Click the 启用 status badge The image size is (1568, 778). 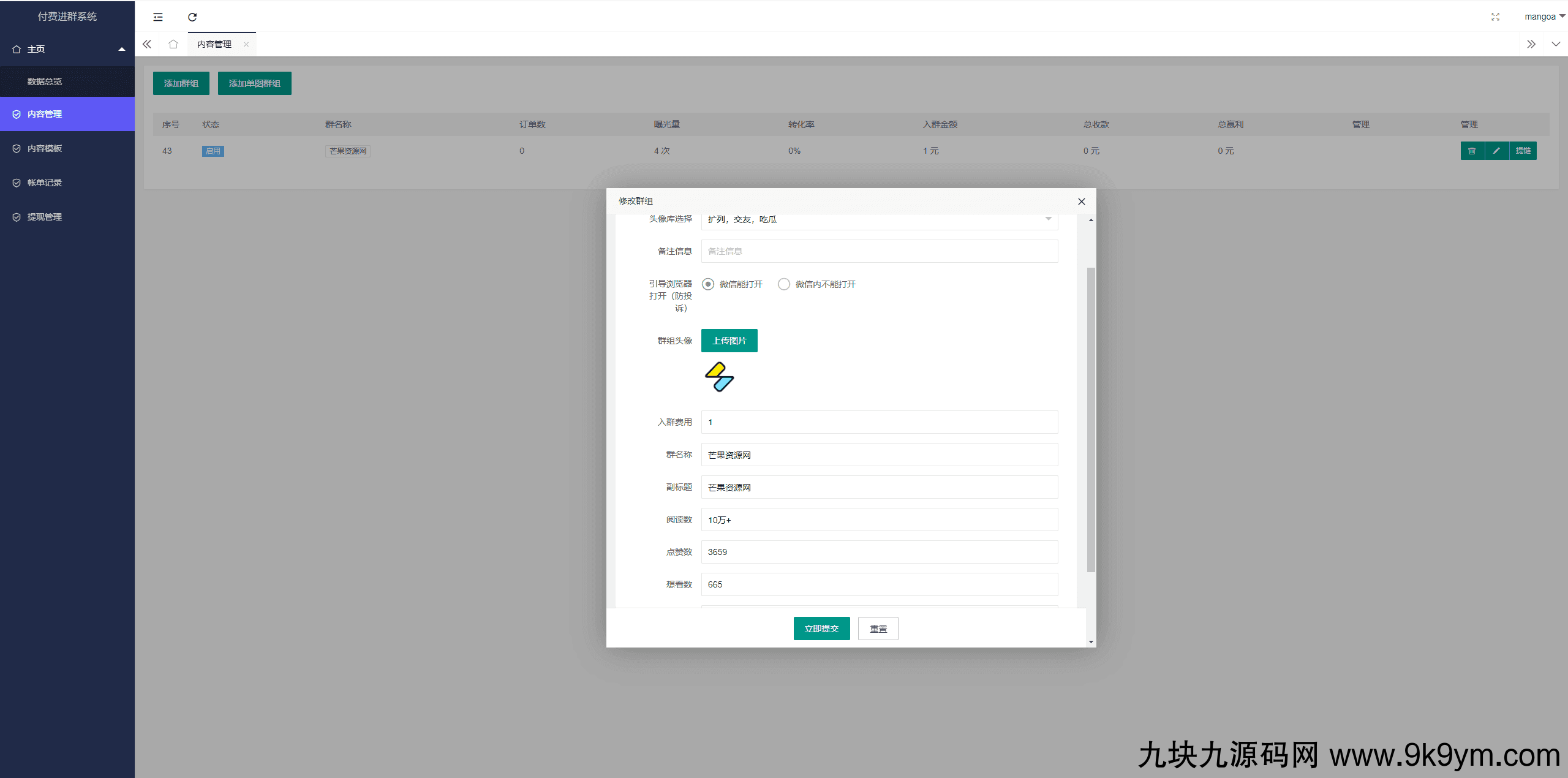coord(213,151)
